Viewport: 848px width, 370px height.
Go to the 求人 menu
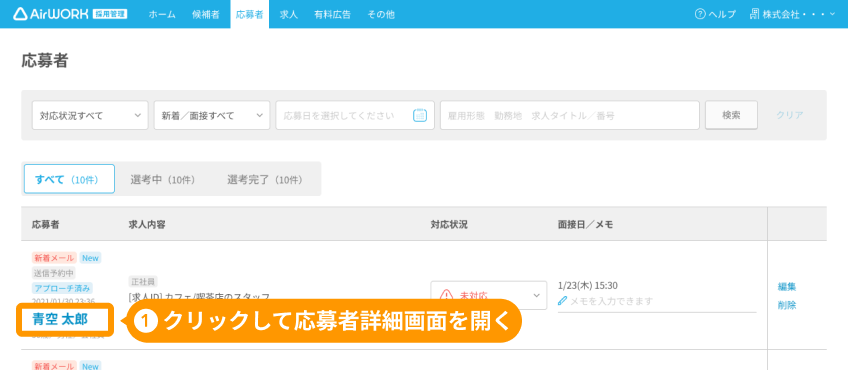(289, 15)
